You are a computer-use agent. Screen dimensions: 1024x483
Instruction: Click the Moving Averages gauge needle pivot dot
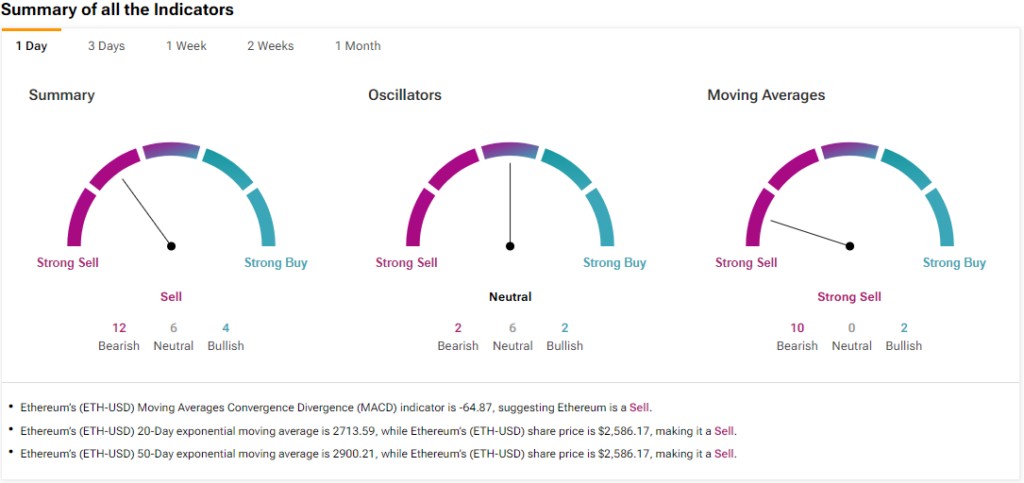coord(850,245)
